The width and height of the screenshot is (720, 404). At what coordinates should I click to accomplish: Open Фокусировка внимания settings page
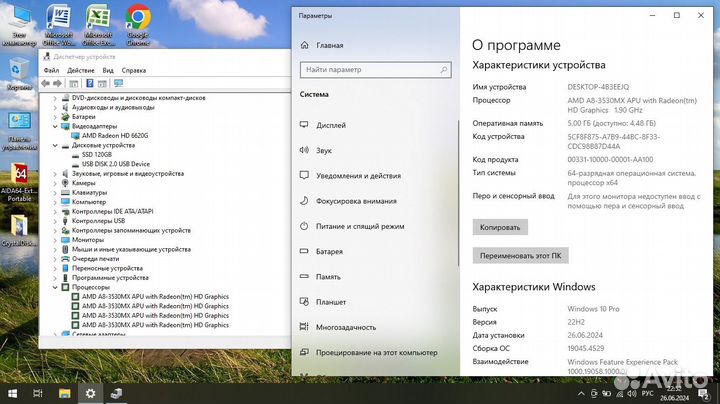(x=356, y=201)
